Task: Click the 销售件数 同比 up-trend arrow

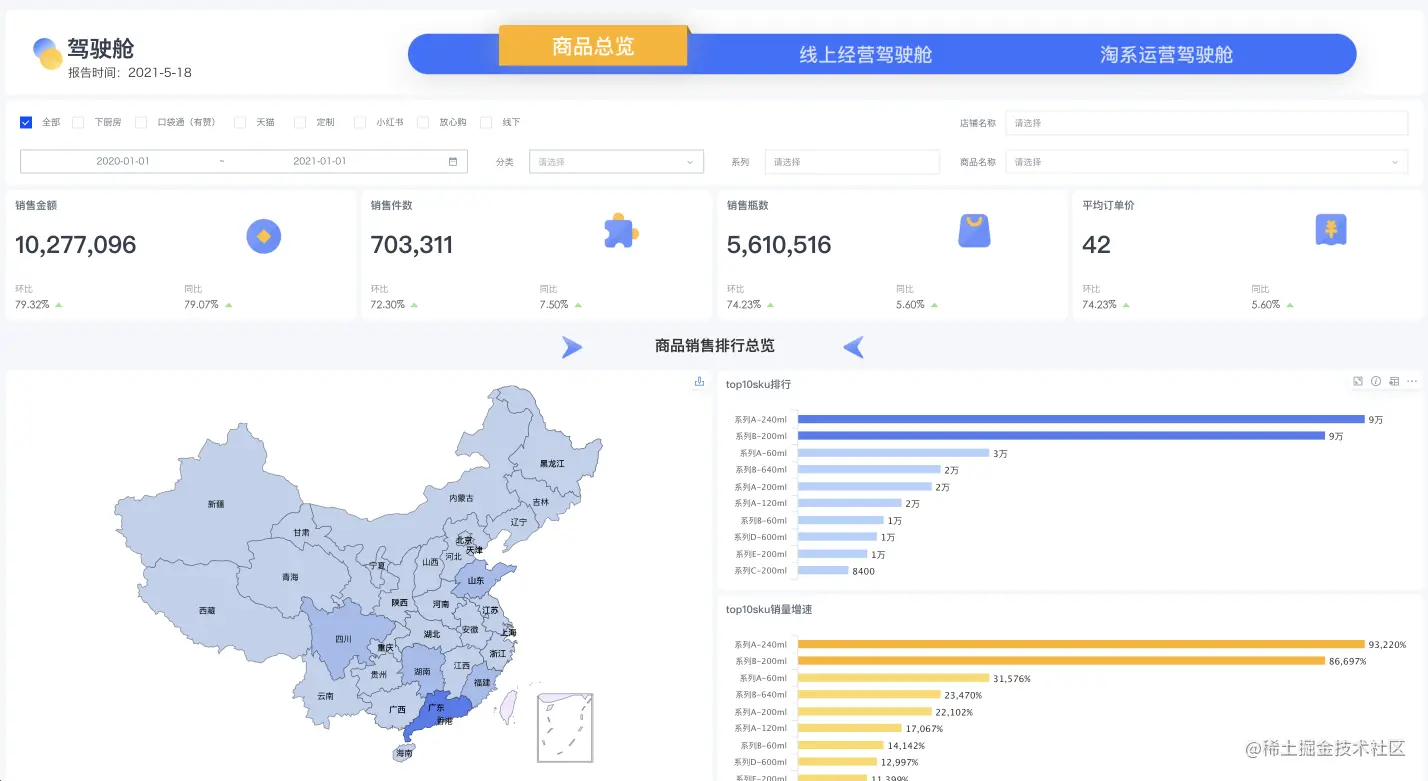Action: [578, 304]
